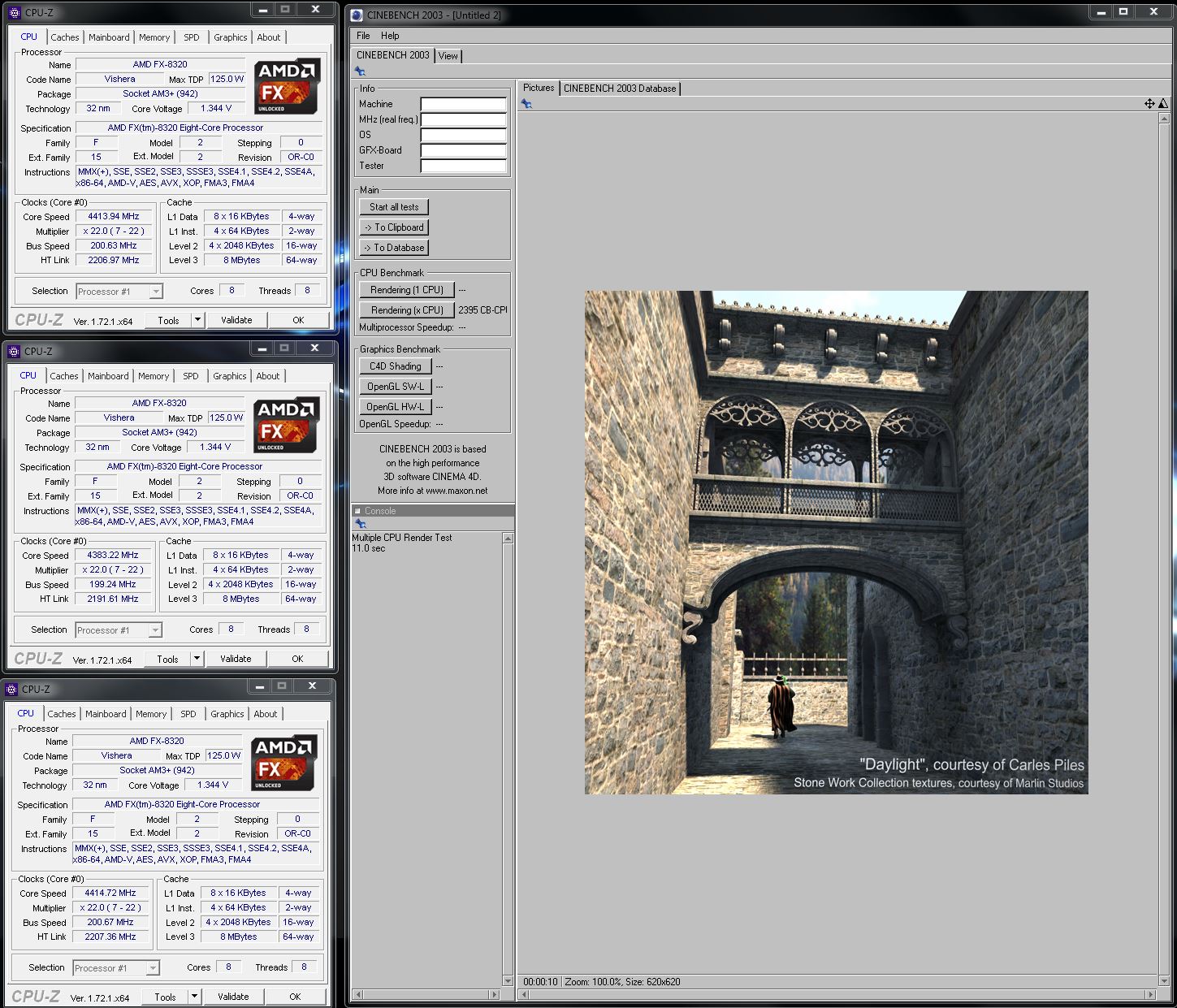This screenshot has height=1008, width=1177.
Task: Click Core Speed value 4414.72 MHz
Action: pyautogui.click(x=110, y=893)
